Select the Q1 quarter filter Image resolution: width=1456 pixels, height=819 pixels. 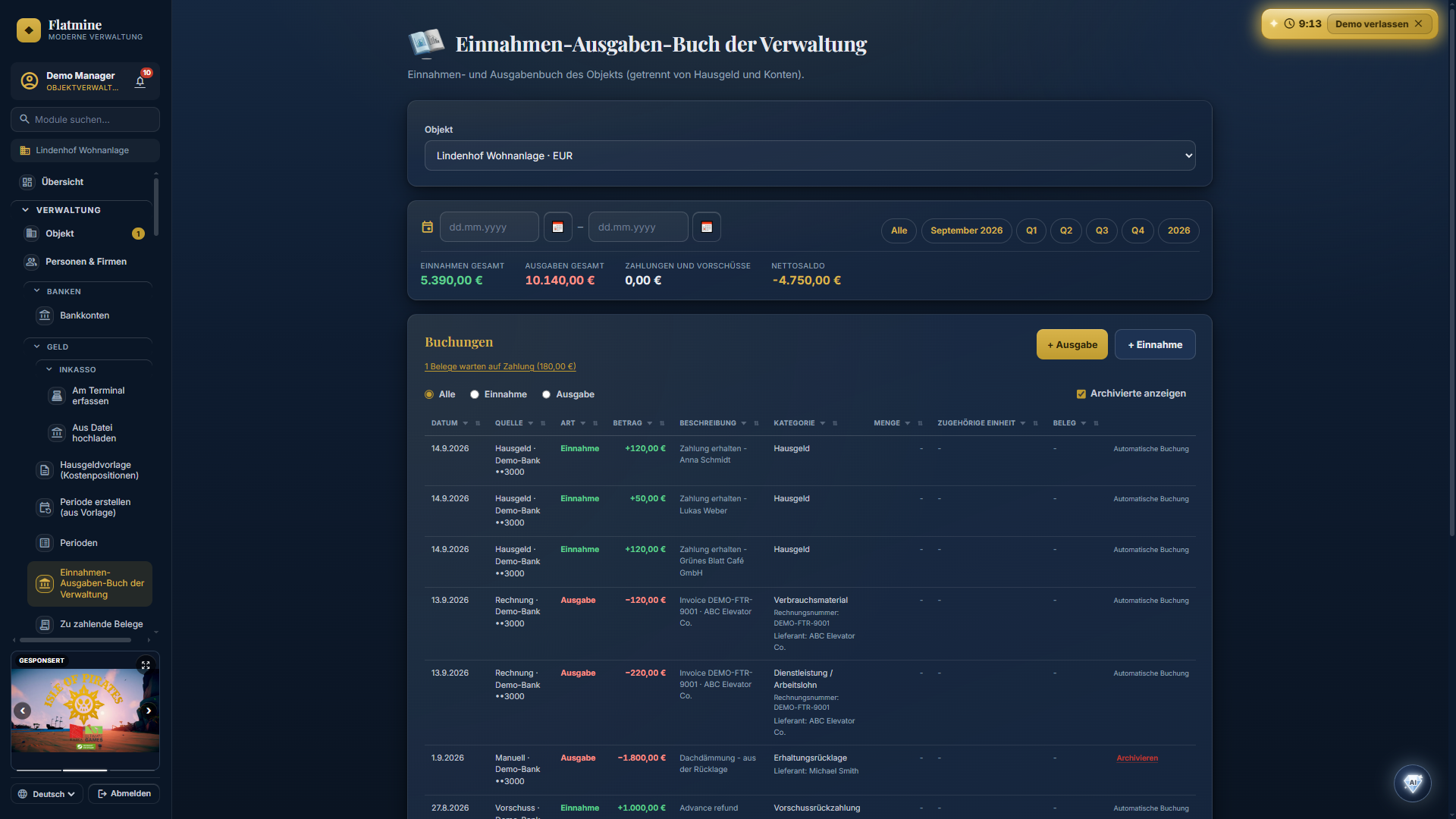(1031, 231)
